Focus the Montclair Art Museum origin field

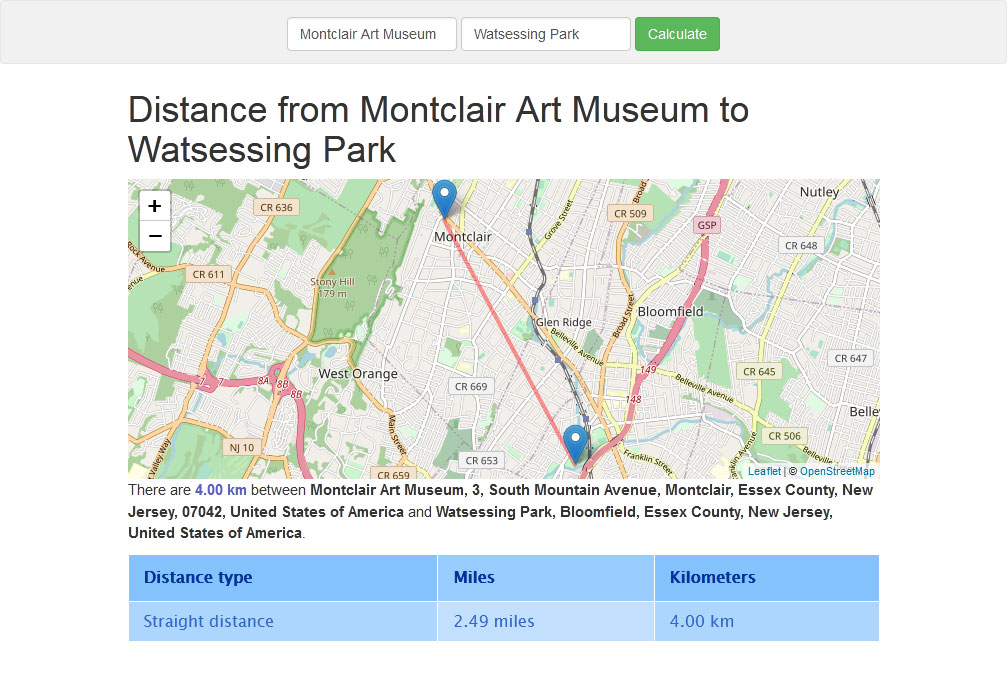[372, 34]
